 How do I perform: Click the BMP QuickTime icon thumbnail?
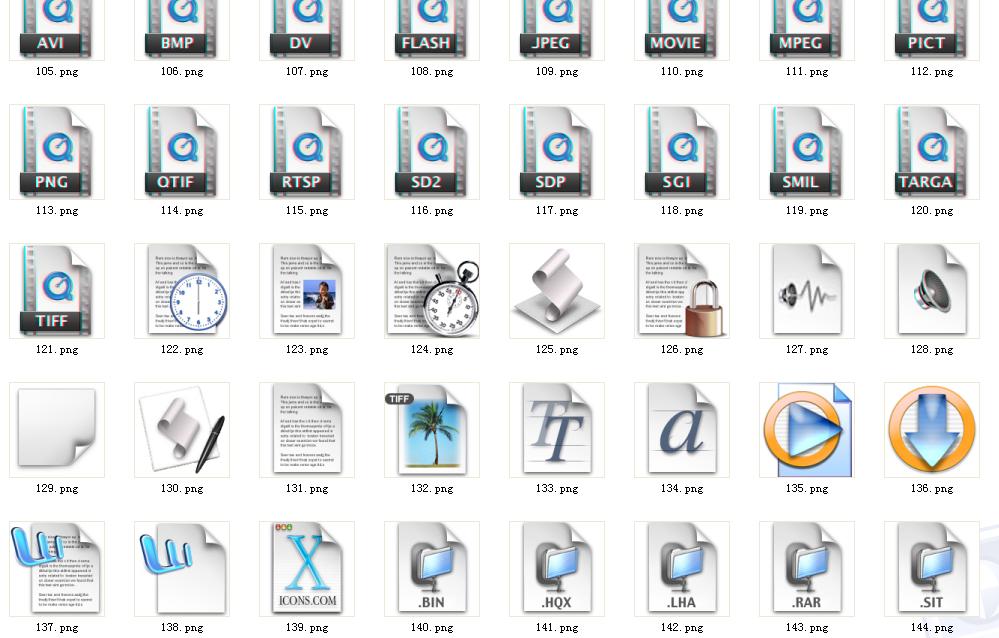tap(182, 30)
